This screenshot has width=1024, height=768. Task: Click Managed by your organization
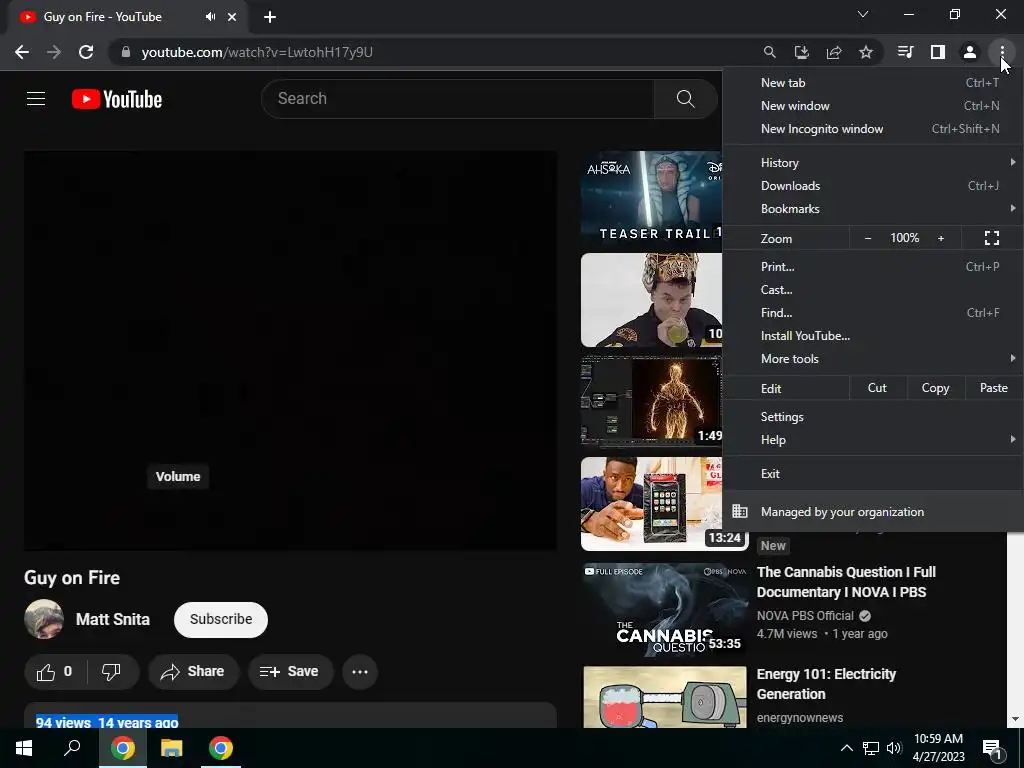point(872,512)
